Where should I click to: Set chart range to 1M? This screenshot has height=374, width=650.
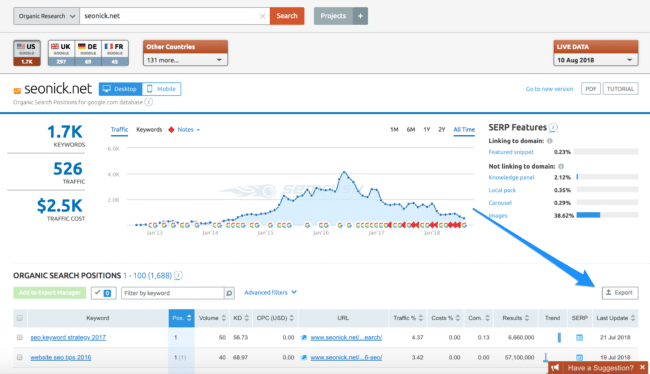394,130
